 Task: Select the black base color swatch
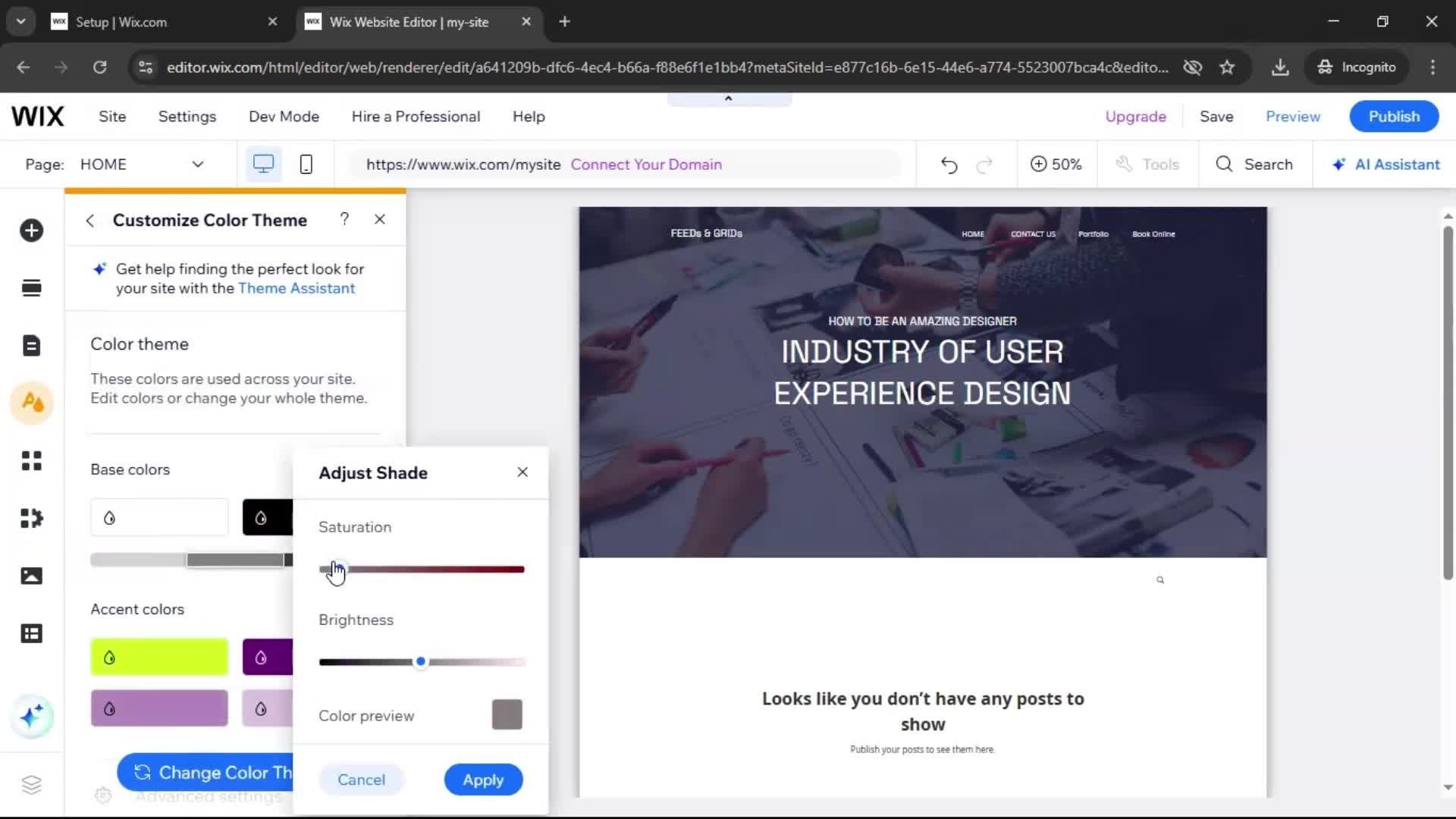click(x=268, y=518)
